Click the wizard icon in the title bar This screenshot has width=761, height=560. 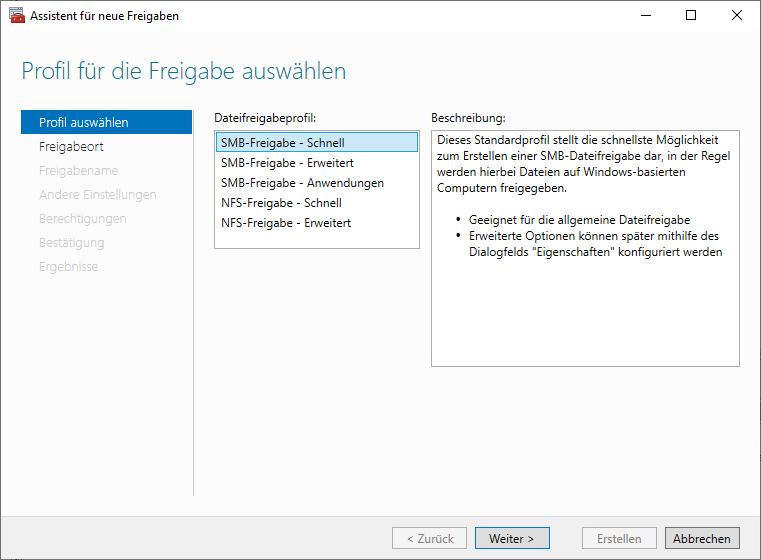click(x=16, y=16)
